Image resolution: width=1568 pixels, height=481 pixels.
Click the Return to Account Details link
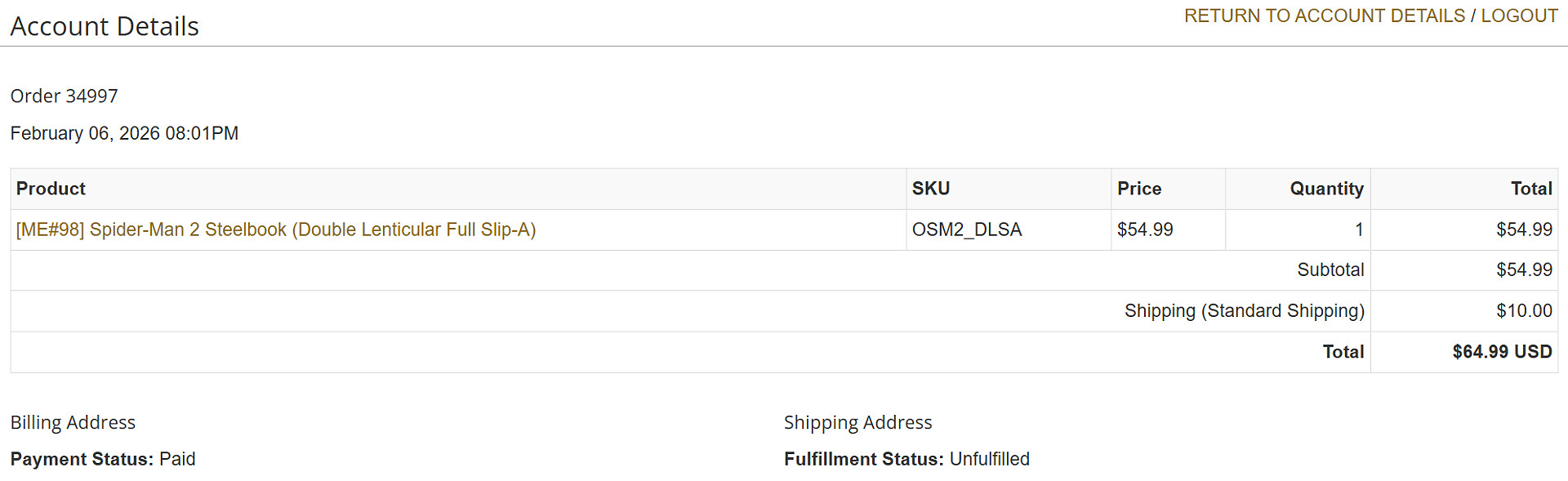point(1324,16)
